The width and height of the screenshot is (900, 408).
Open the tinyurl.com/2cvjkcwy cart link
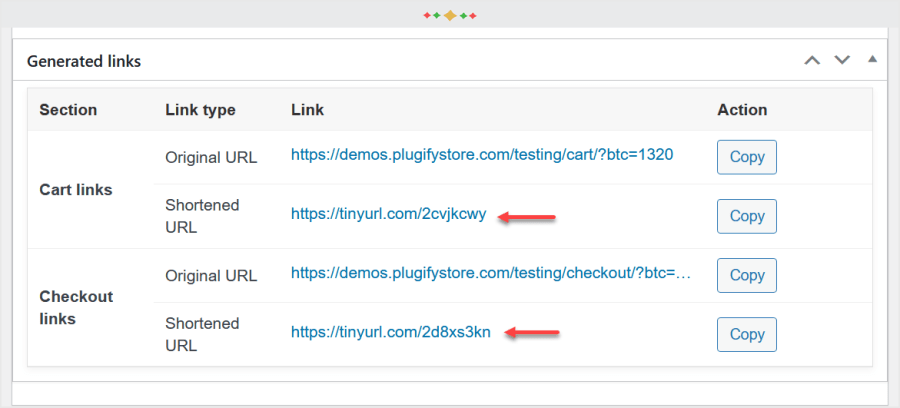click(389, 214)
